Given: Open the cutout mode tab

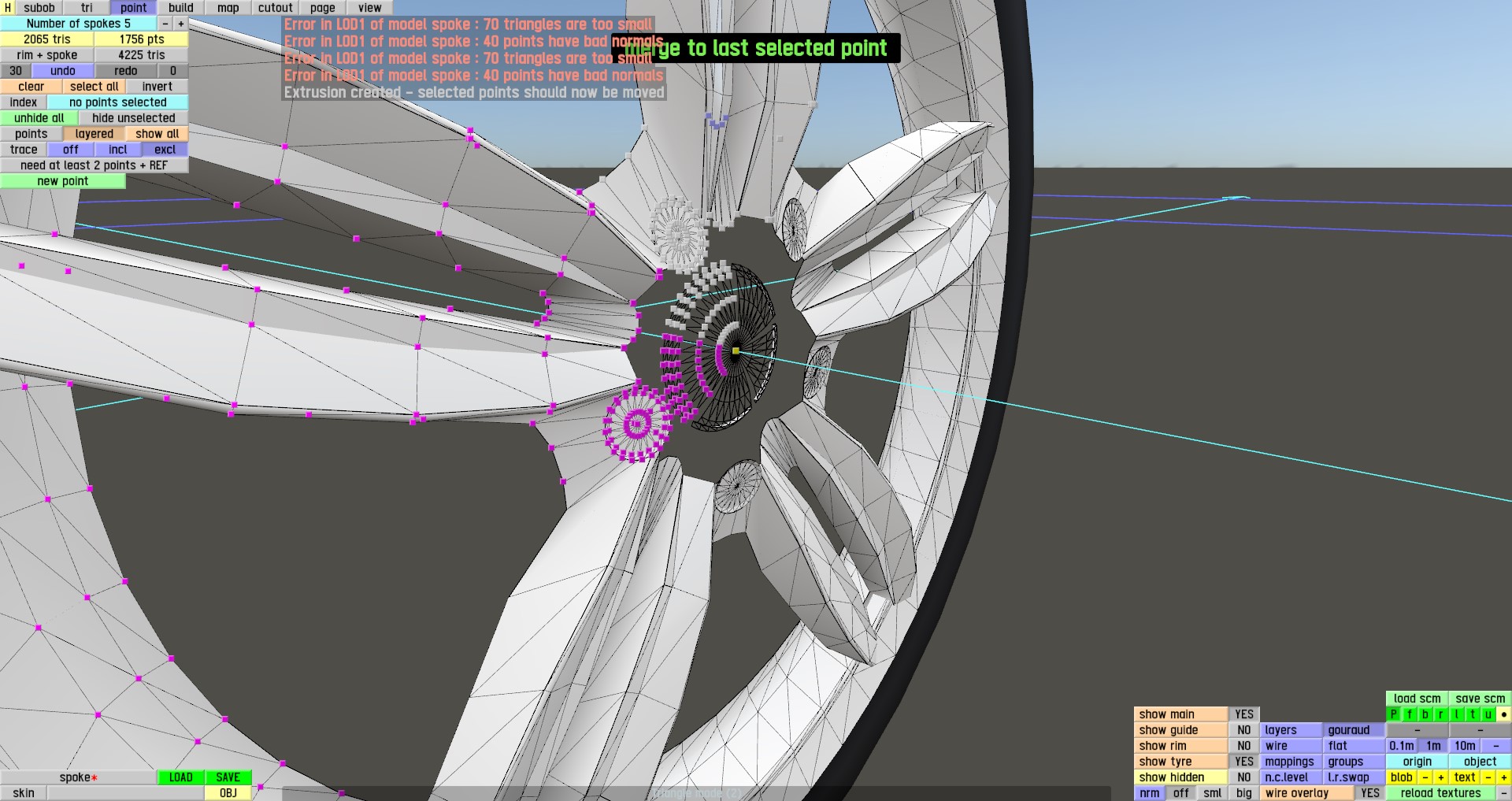Looking at the screenshot, I should click(x=276, y=8).
